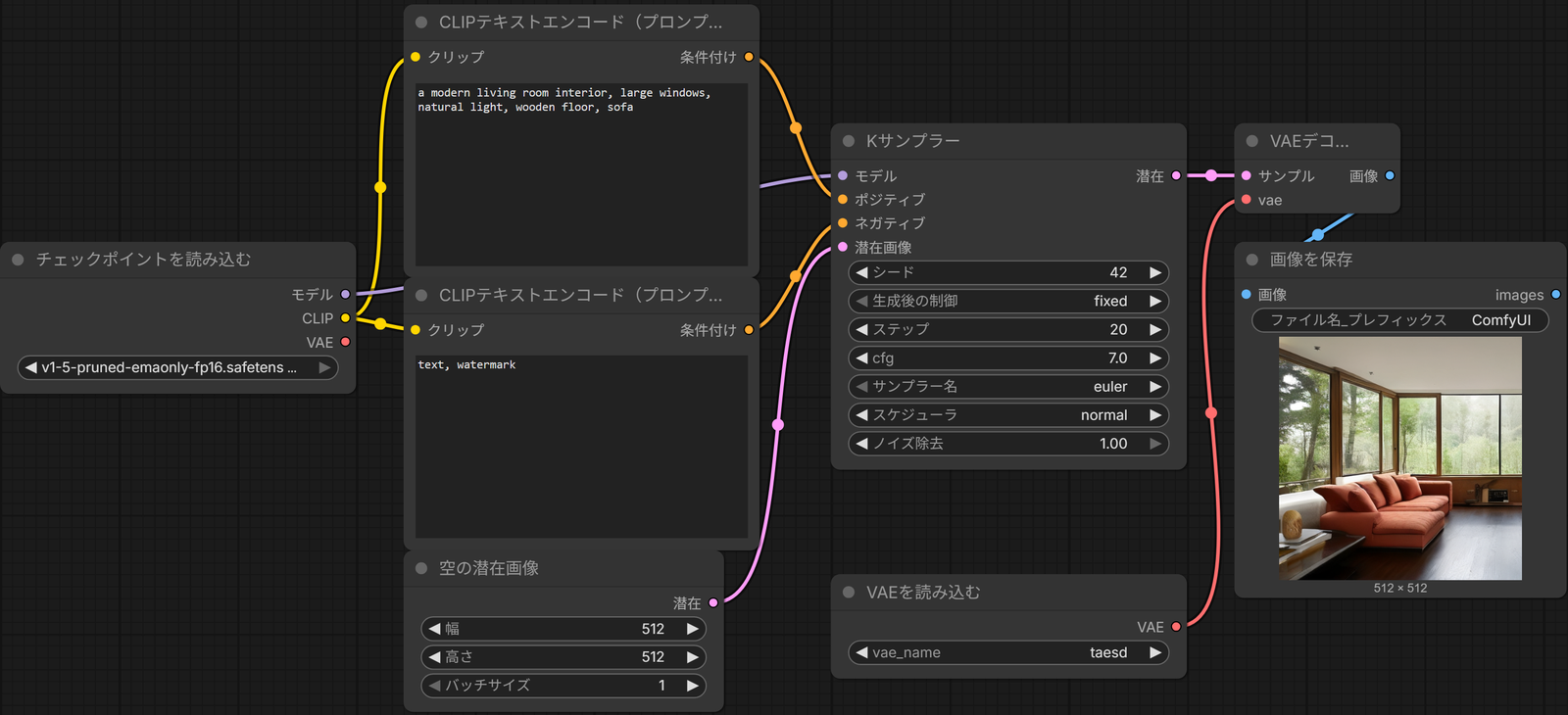Increase ステップ count with right arrow
This screenshot has width=1568, height=715.
[1155, 329]
